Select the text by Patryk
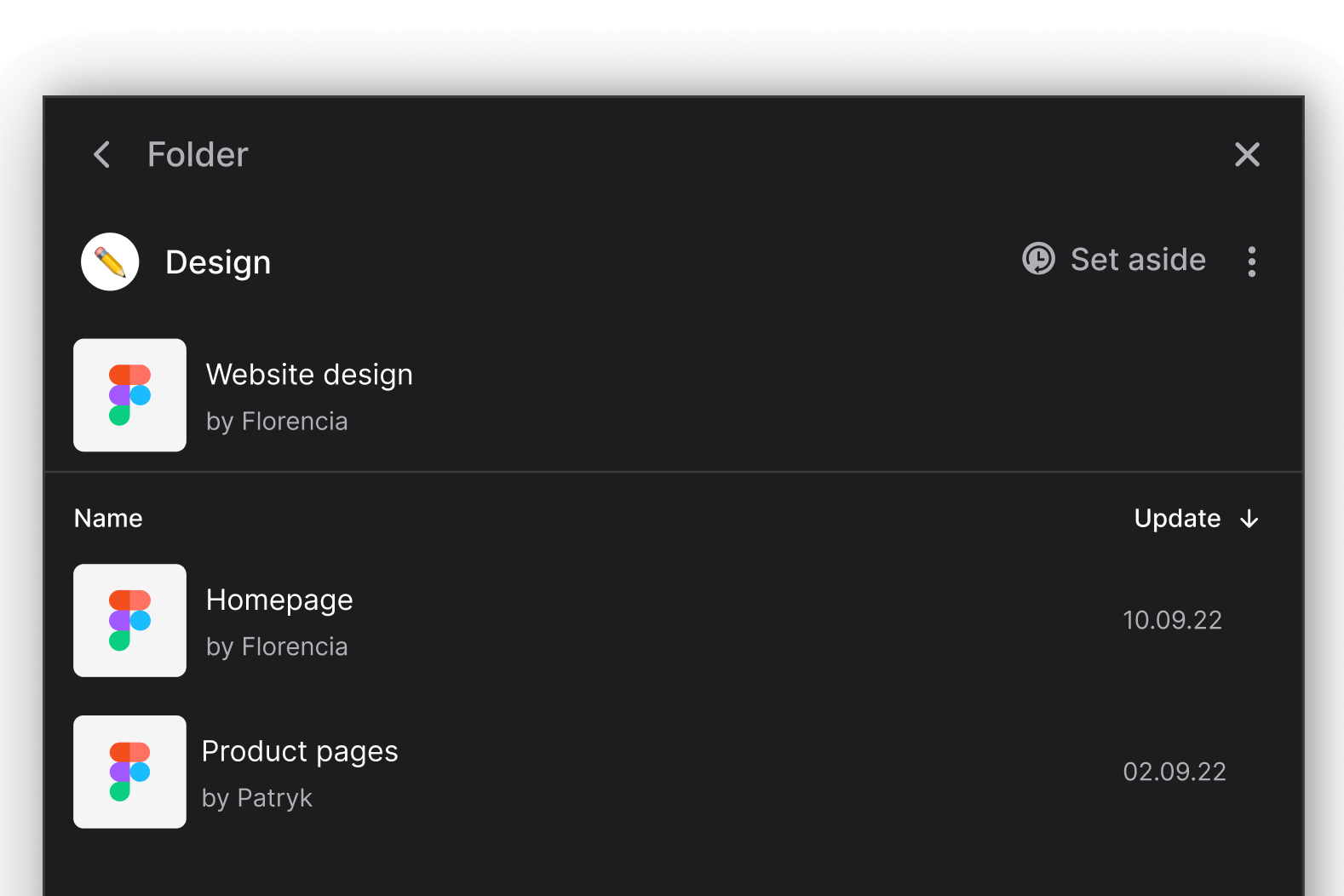The width and height of the screenshot is (1344, 896). pos(256,798)
